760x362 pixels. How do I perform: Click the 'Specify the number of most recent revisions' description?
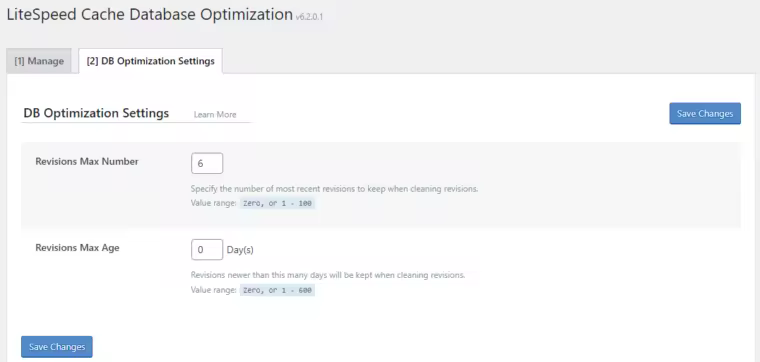[334, 189]
